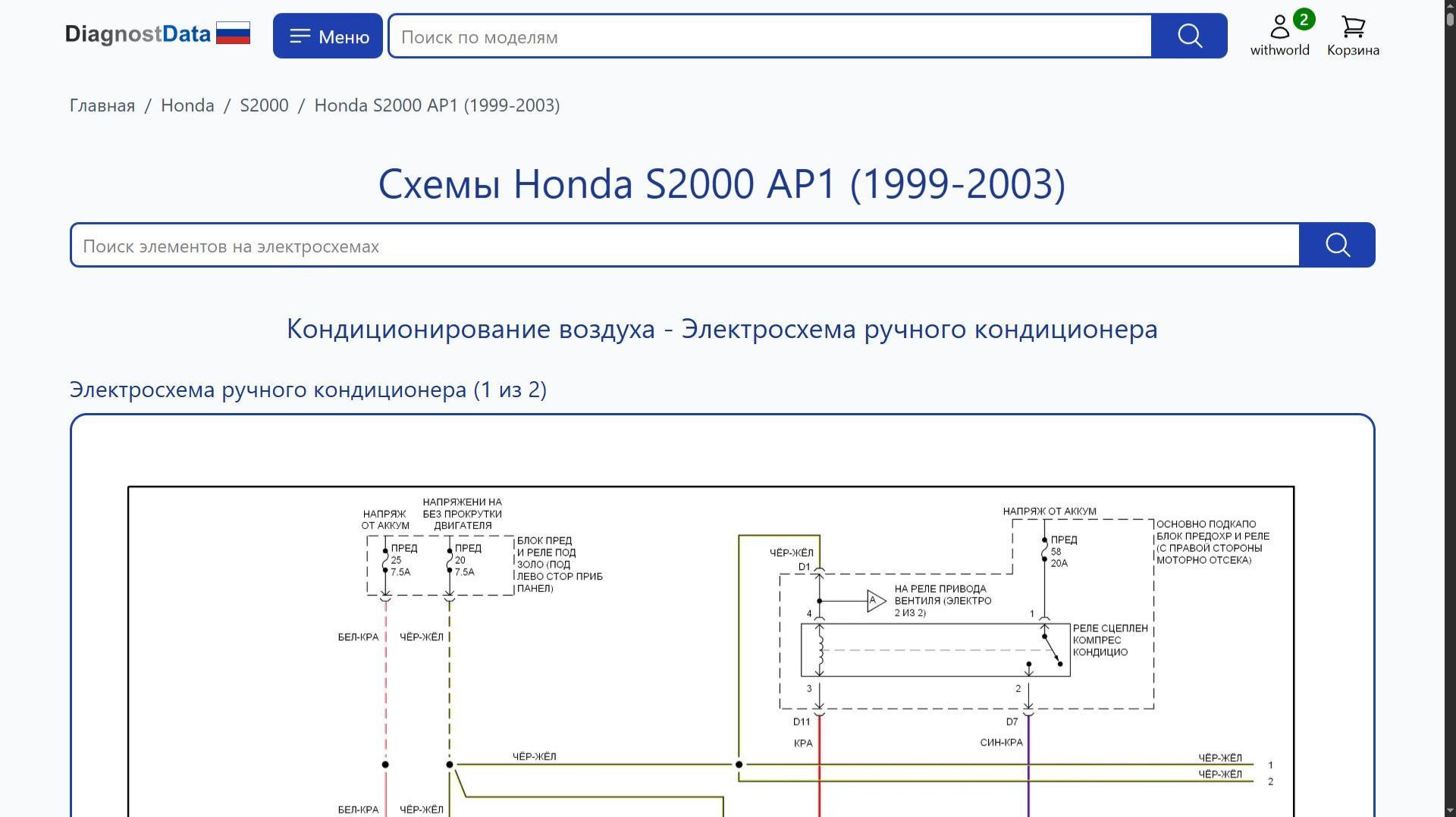Click the 'СИН-КРА' wire label
This screenshot has width=1456, height=817.
pos(1001,743)
